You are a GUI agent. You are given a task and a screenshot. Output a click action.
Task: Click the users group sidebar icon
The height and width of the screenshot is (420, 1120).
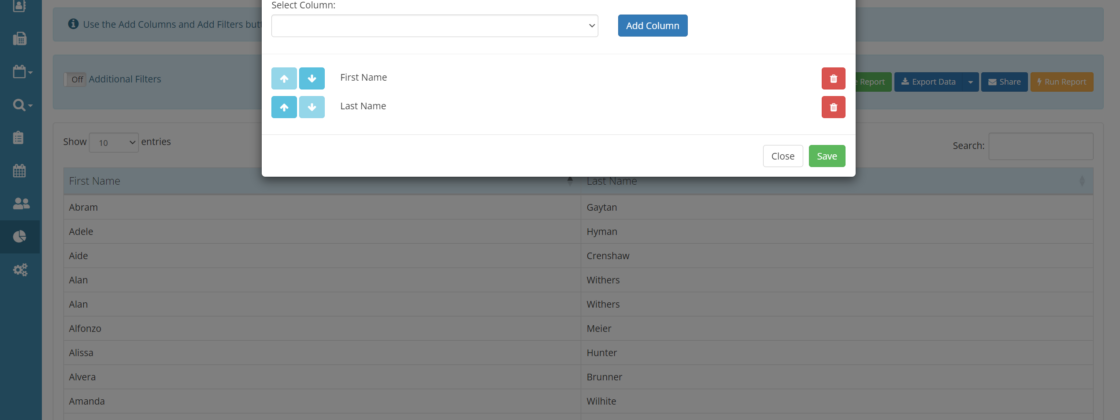20,203
